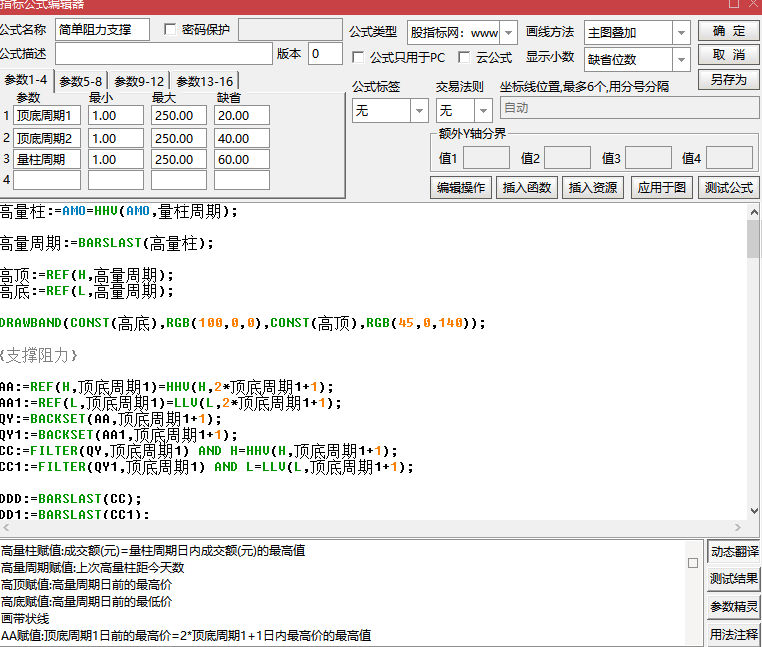Click the default value 20.00 field

tap(242, 116)
